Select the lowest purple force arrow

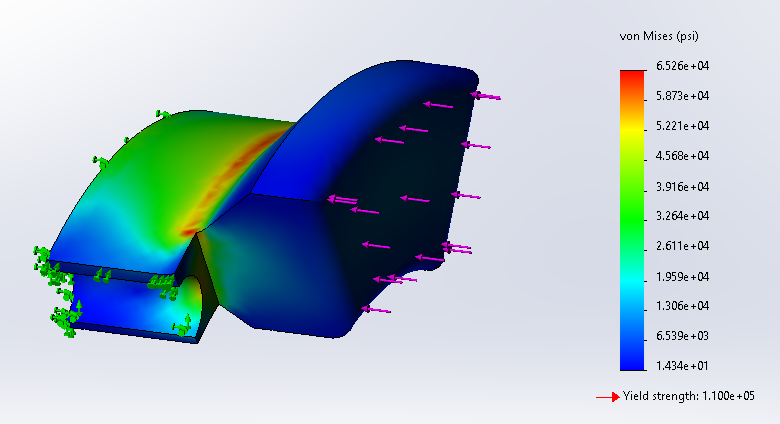(376, 310)
